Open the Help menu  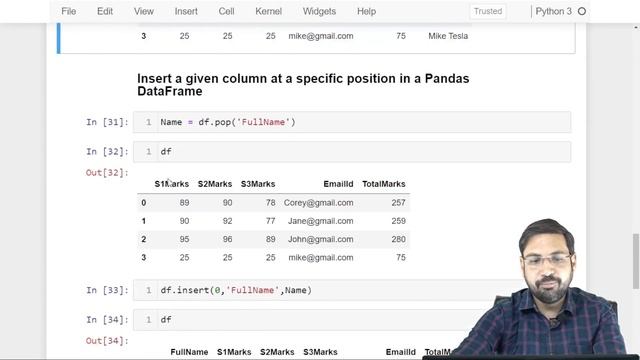click(367, 11)
